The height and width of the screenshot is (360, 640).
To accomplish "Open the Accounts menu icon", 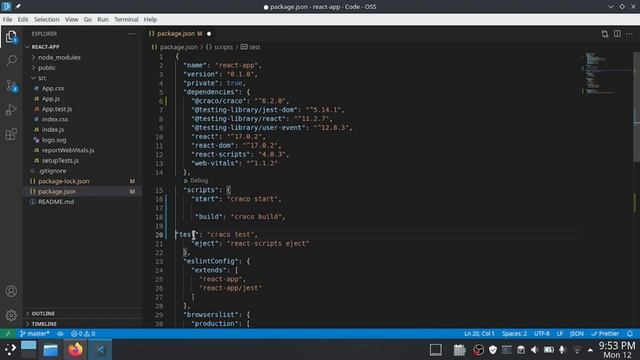I will click(11, 291).
